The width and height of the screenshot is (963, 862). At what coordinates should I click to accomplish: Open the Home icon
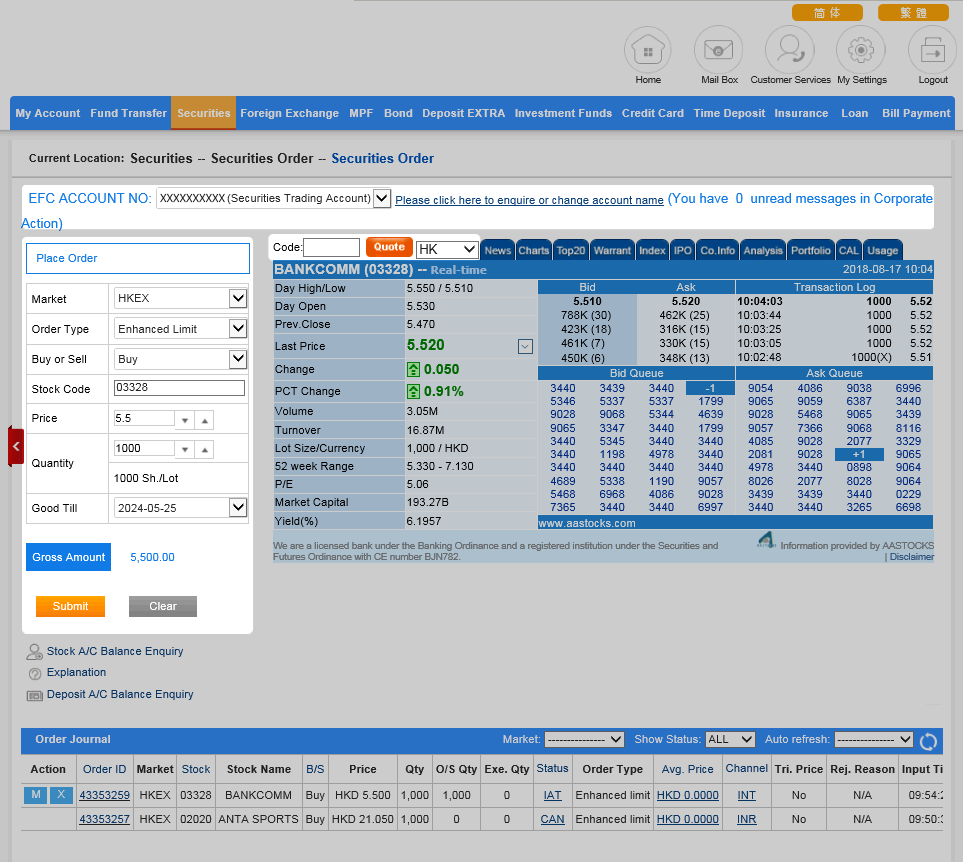click(648, 50)
